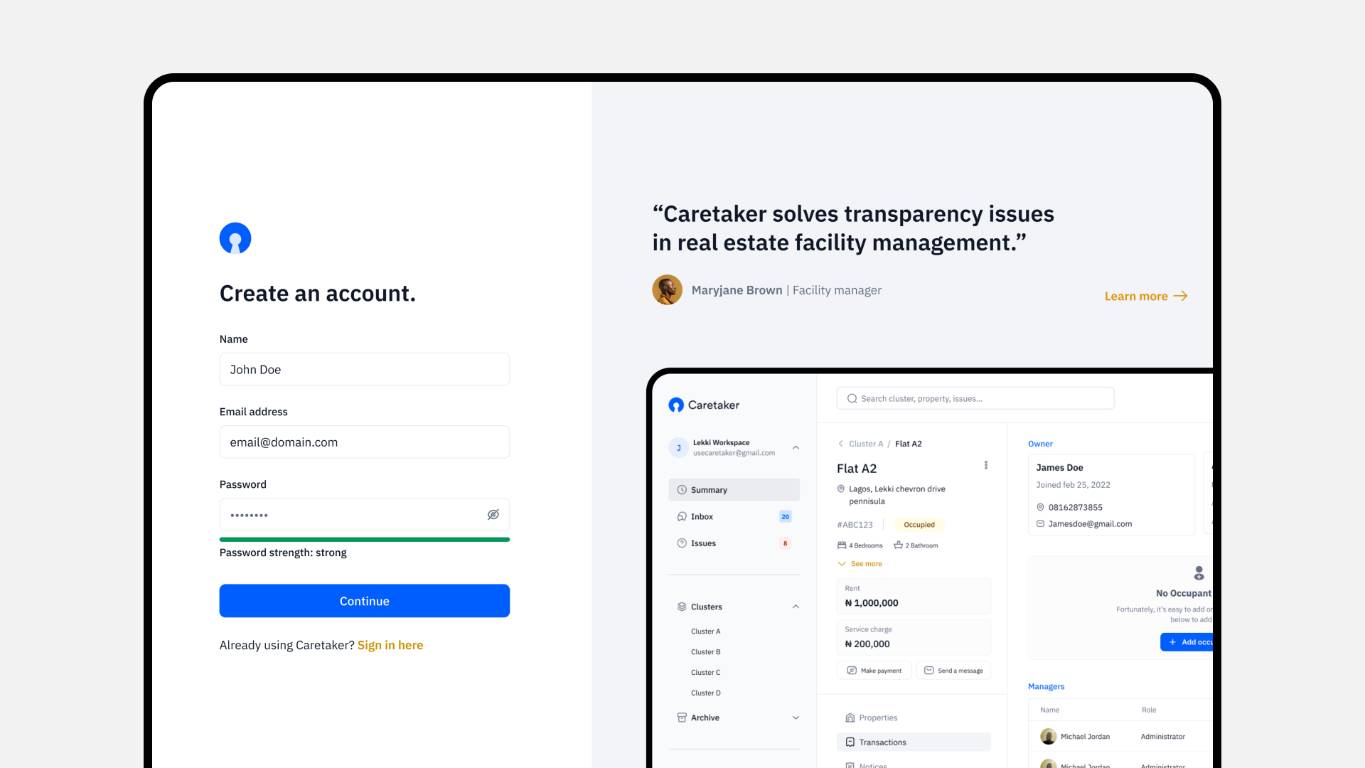Click the location pin beside the Lagos address
1365x768 pixels.
[841, 489]
